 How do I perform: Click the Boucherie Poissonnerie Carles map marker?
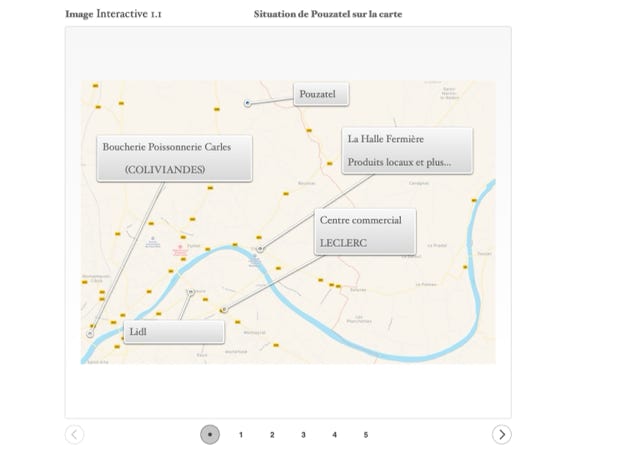click(x=91, y=333)
